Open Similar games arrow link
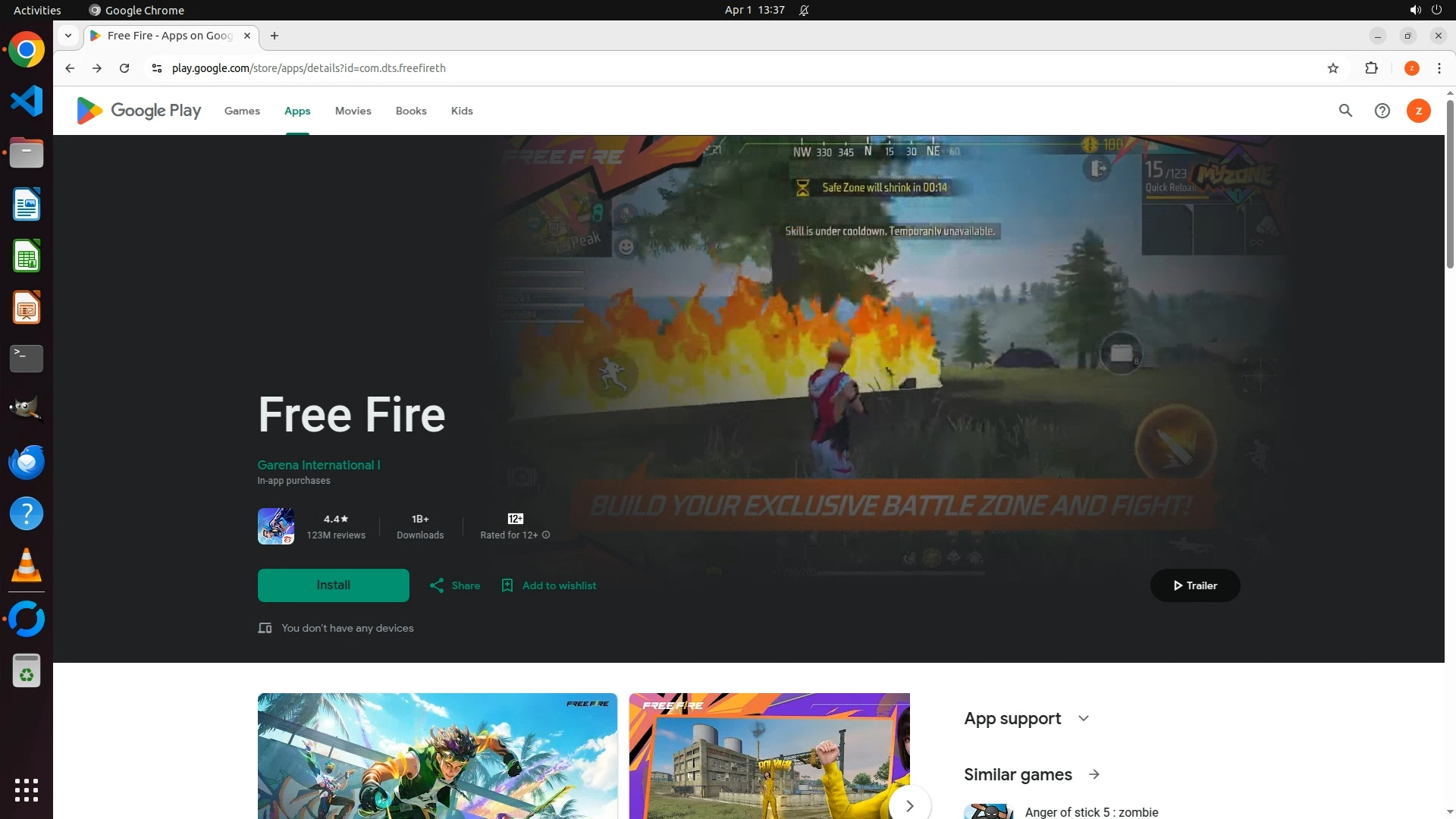The height and width of the screenshot is (819, 1456). click(x=1094, y=774)
